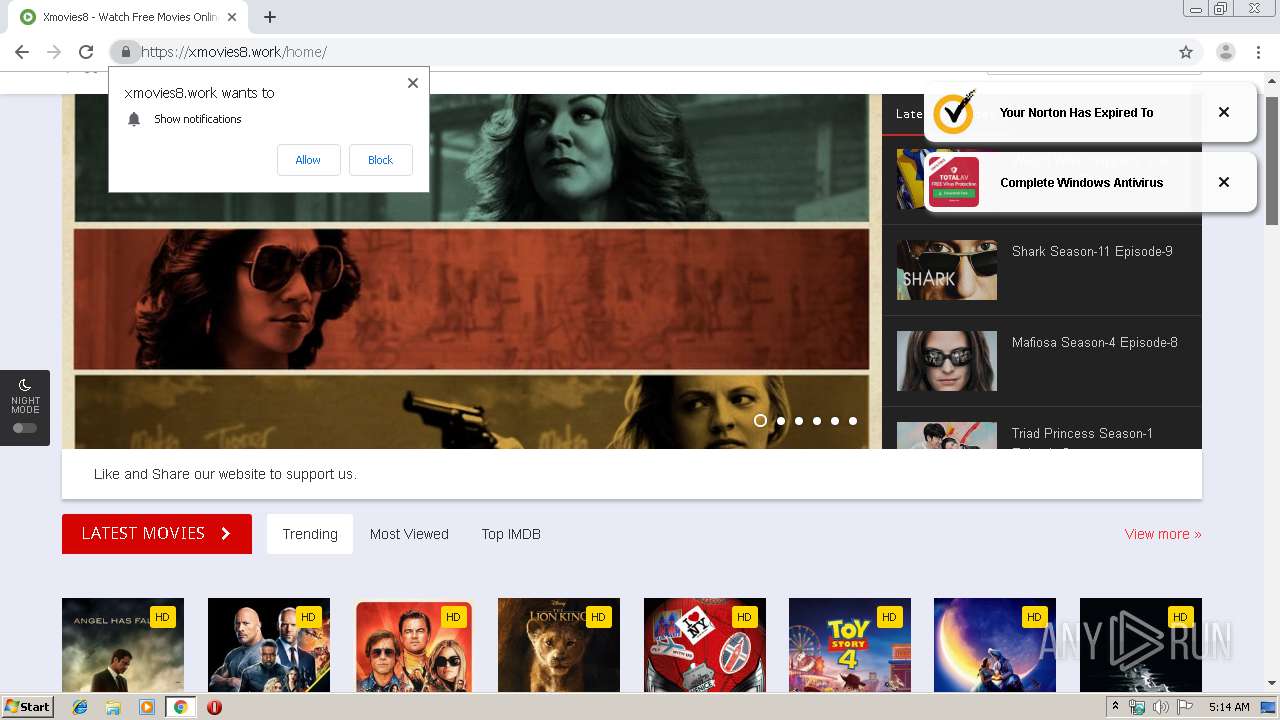Select the second carousel slide dot

(781, 421)
